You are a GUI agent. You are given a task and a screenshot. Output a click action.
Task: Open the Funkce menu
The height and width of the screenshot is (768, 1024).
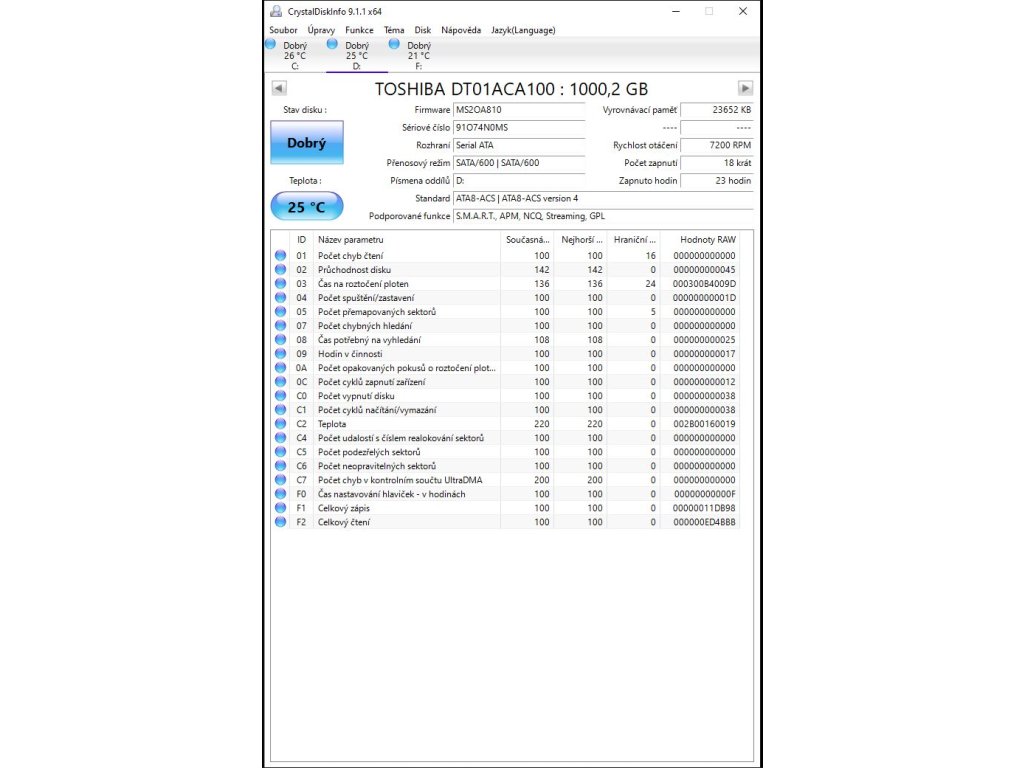(x=359, y=31)
